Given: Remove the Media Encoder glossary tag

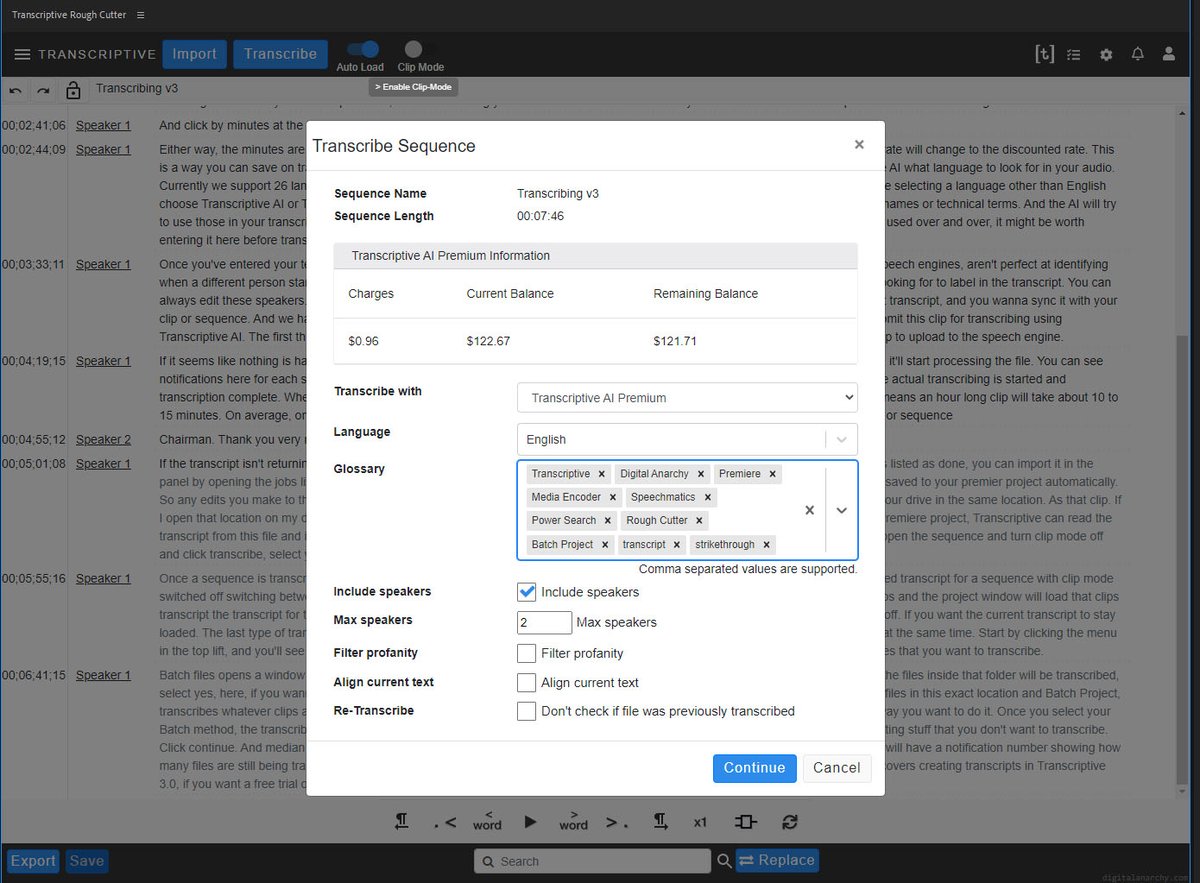Looking at the screenshot, I should [613, 497].
